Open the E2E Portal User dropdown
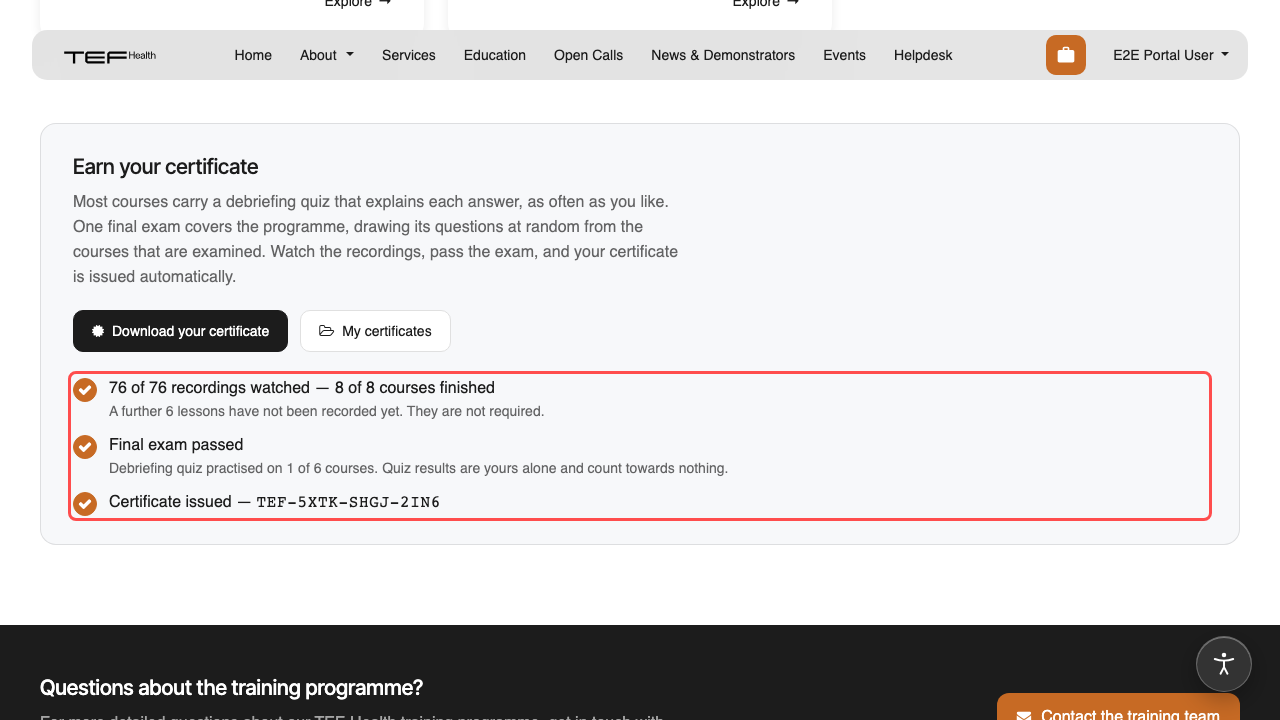 (x=1171, y=55)
